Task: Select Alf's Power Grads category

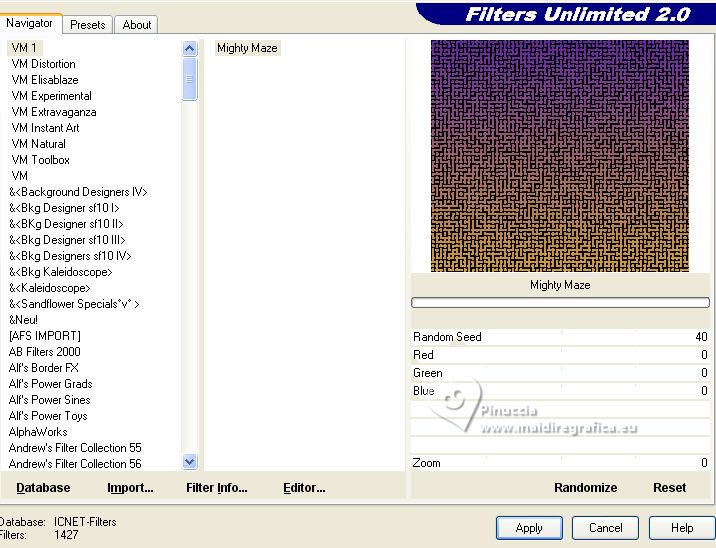Action: tap(50, 384)
